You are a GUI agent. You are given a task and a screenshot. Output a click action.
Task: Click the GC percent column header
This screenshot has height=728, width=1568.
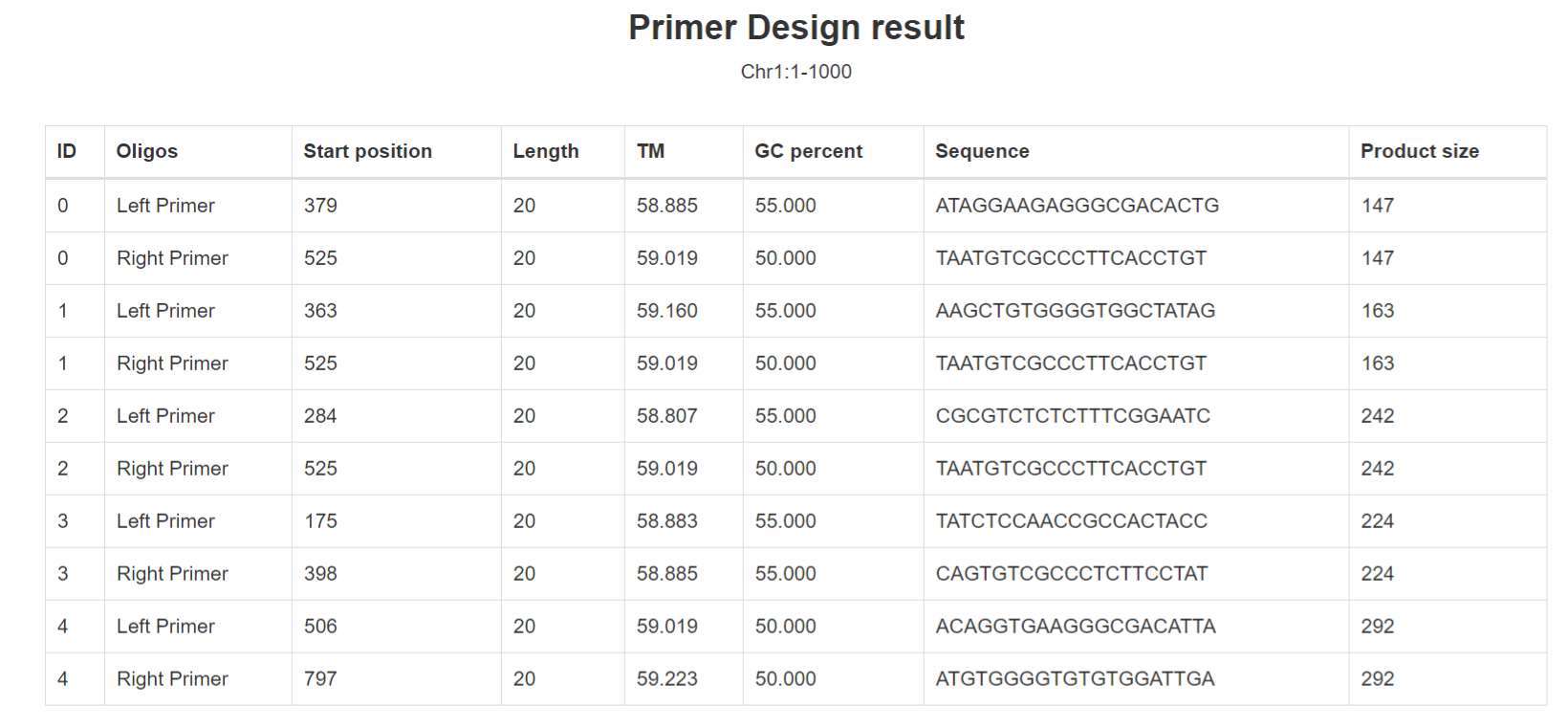pos(808,151)
